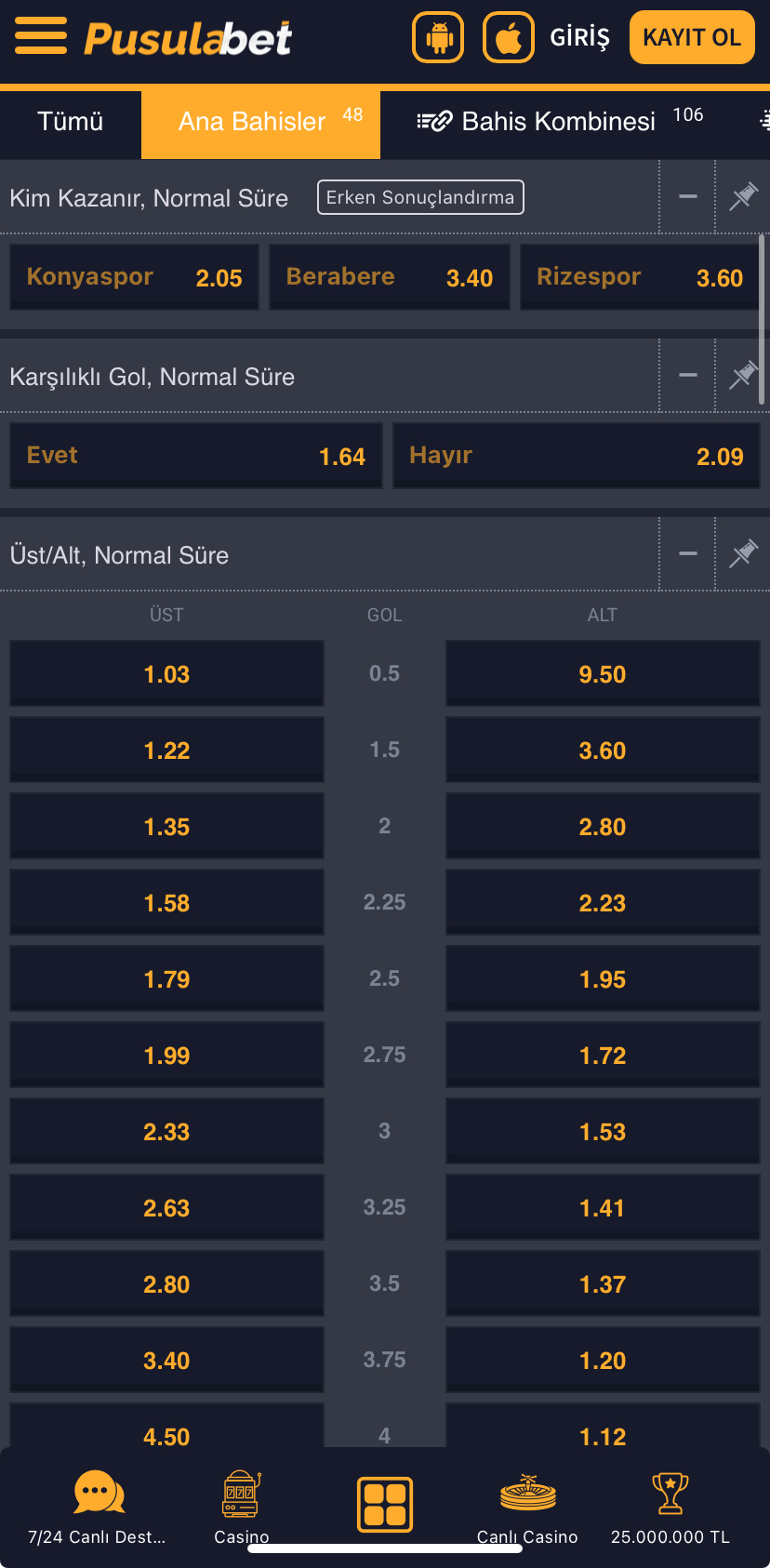The width and height of the screenshot is (770, 1568).
Task: Tap the Apple app download icon
Action: point(509,37)
